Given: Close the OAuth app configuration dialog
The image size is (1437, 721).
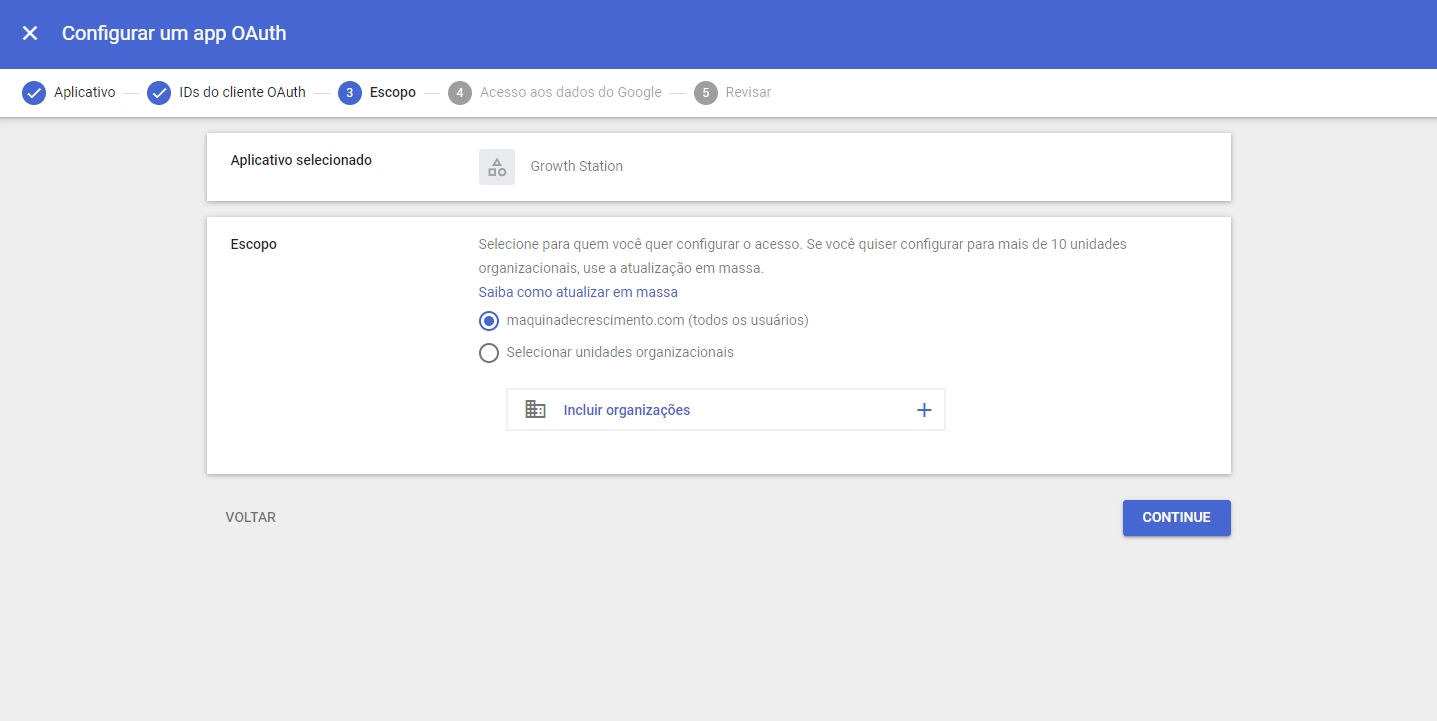Looking at the screenshot, I should [x=30, y=33].
